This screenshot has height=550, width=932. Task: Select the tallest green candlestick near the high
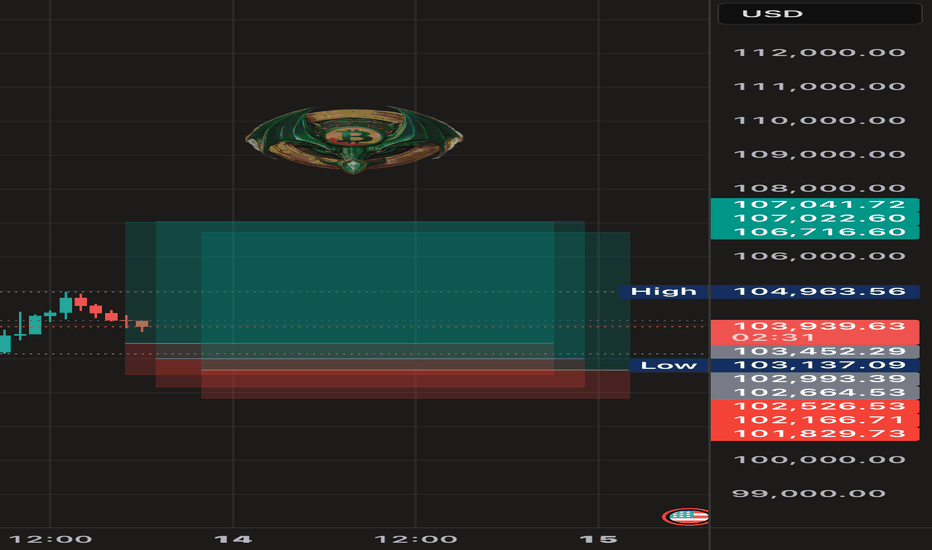[x=65, y=305]
